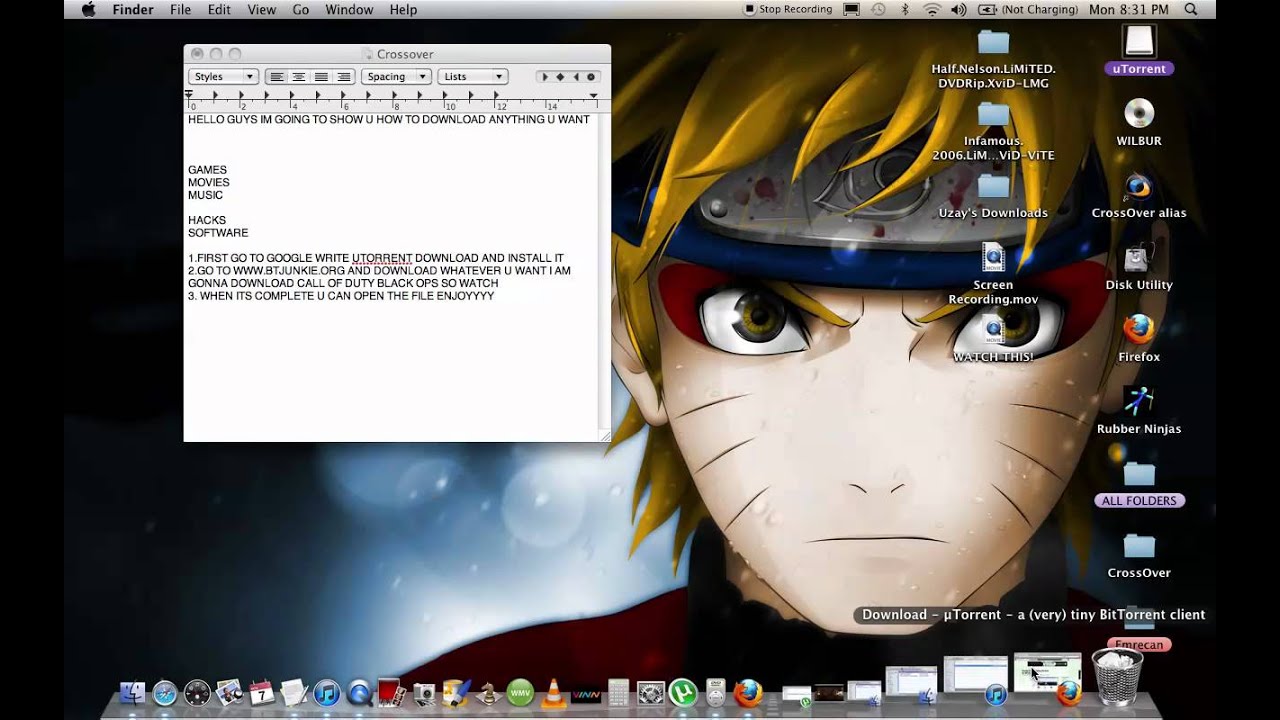Select the left tab stop marker button
This screenshot has height=720, width=1280.
(x=545, y=77)
